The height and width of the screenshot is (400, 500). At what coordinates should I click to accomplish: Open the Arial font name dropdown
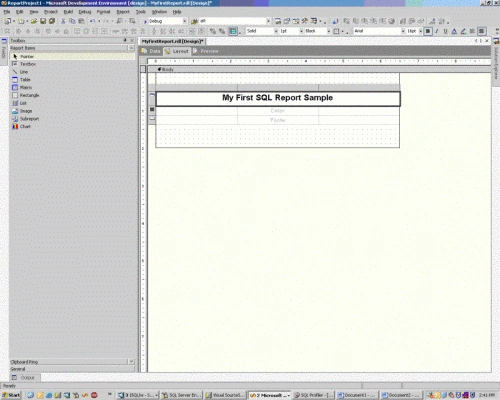(x=403, y=31)
